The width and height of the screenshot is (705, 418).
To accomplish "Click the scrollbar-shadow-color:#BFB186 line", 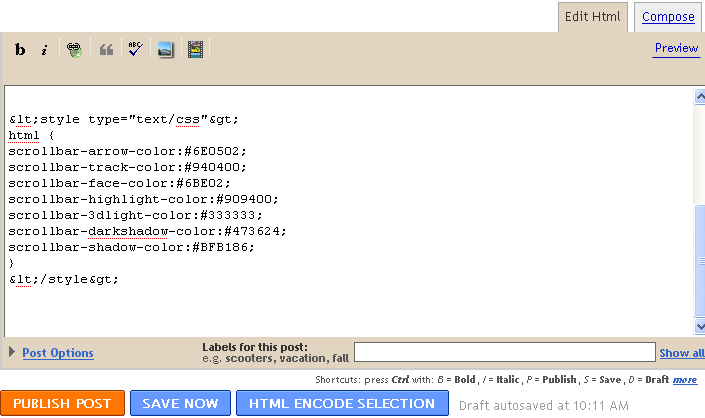I will tap(131, 247).
